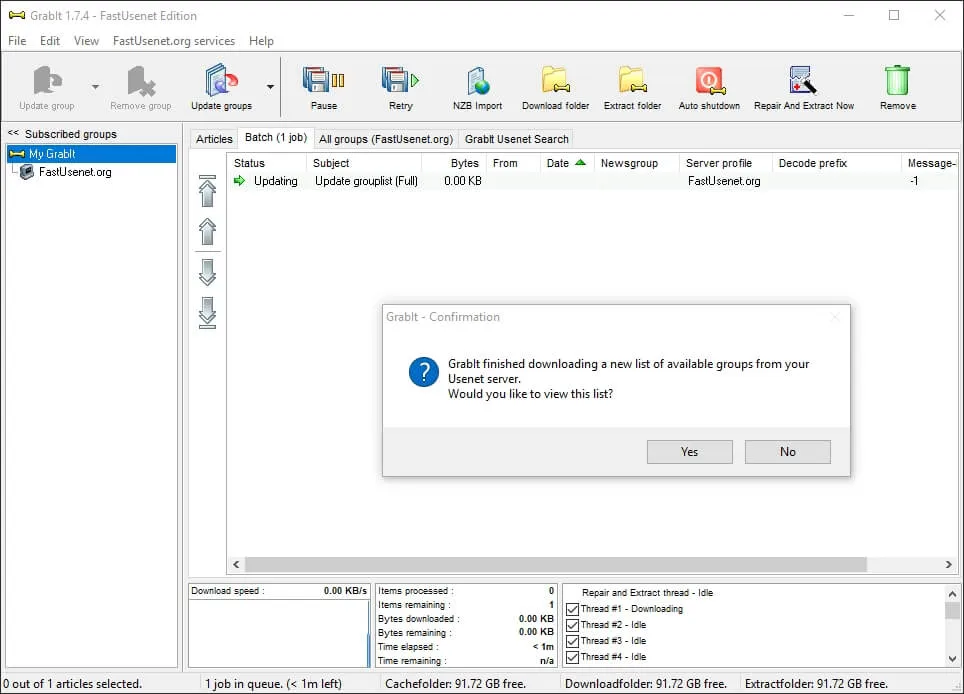Click the FastUsenet.org server icon
This screenshot has width=964, height=694.
[26, 172]
